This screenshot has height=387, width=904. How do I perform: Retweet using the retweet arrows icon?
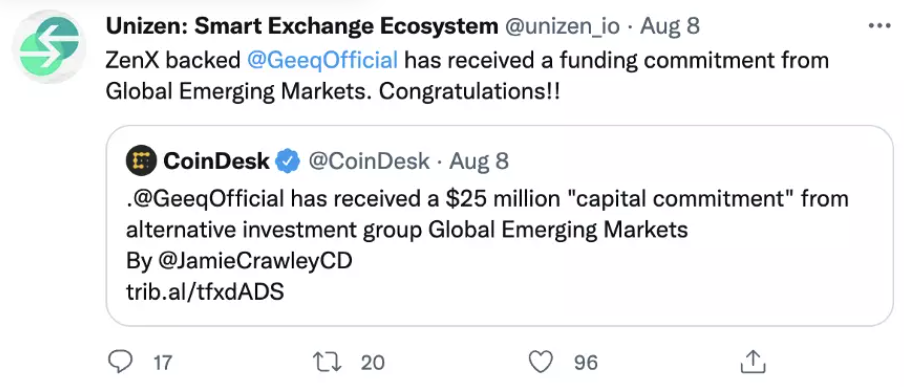pyautogui.click(x=327, y=362)
